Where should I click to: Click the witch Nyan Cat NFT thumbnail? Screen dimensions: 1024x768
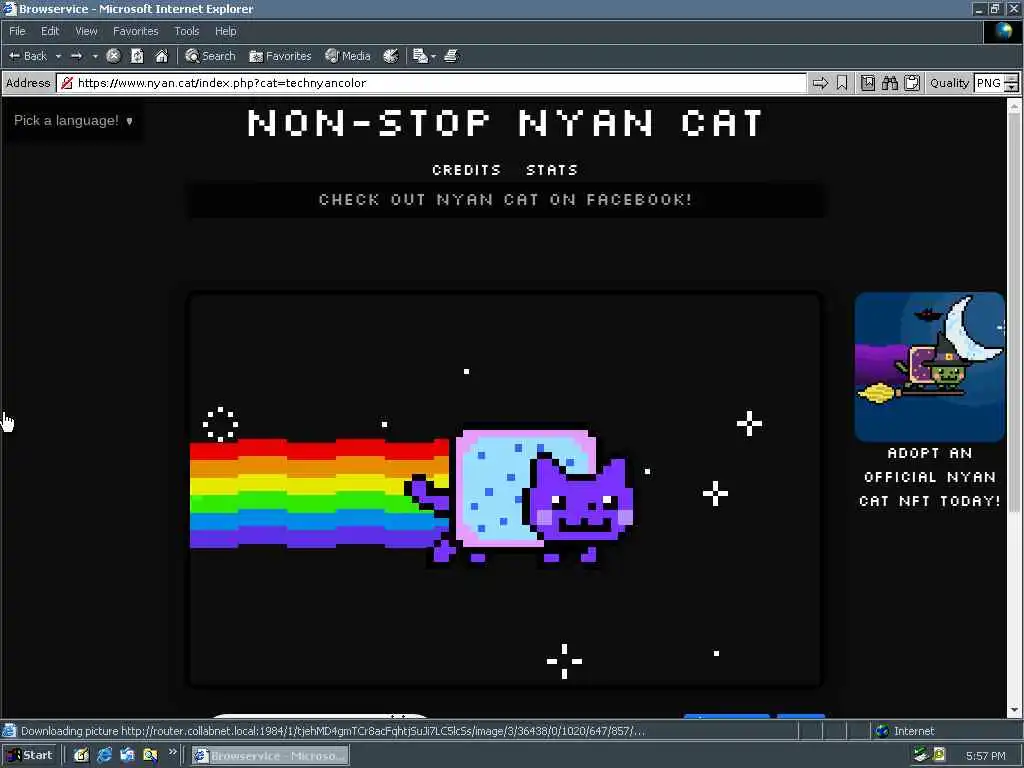pos(929,366)
